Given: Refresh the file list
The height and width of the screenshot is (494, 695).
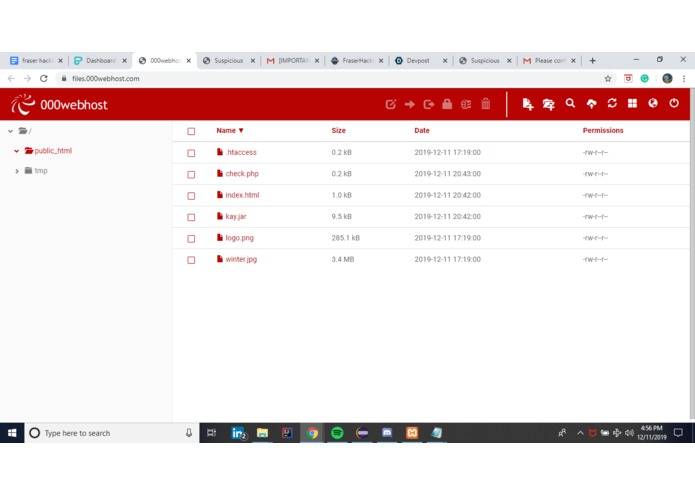Looking at the screenshot, I should pos(612,103).
